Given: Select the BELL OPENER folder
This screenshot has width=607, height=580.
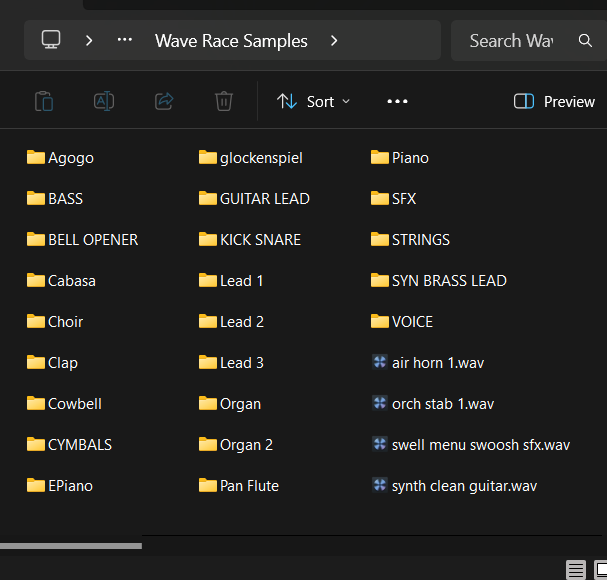Looking at the screenshot, I should (x=82, y=240).
